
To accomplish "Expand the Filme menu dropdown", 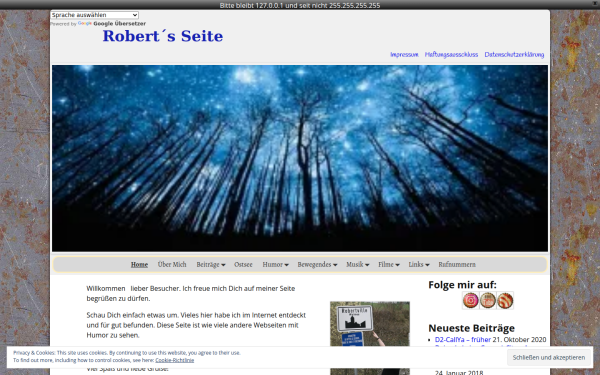I will (x=389, y=264).
